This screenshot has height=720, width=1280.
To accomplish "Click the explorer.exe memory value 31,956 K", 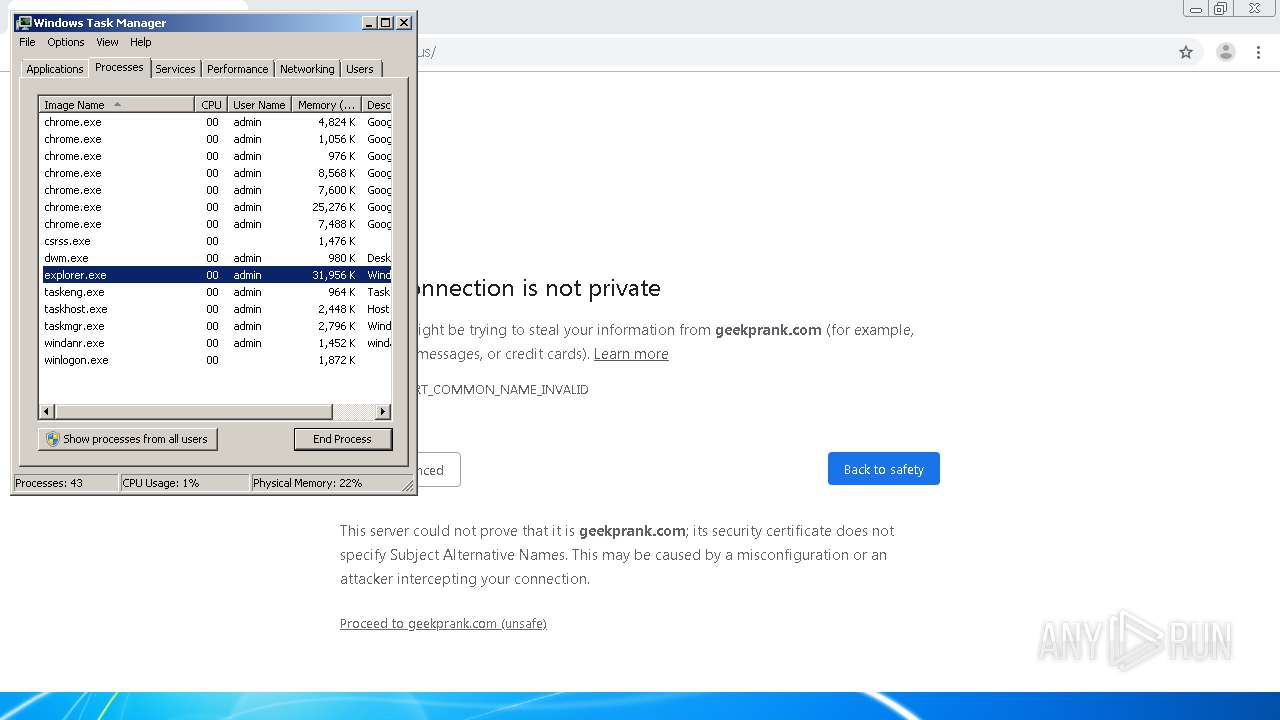I will click(334, 275).
